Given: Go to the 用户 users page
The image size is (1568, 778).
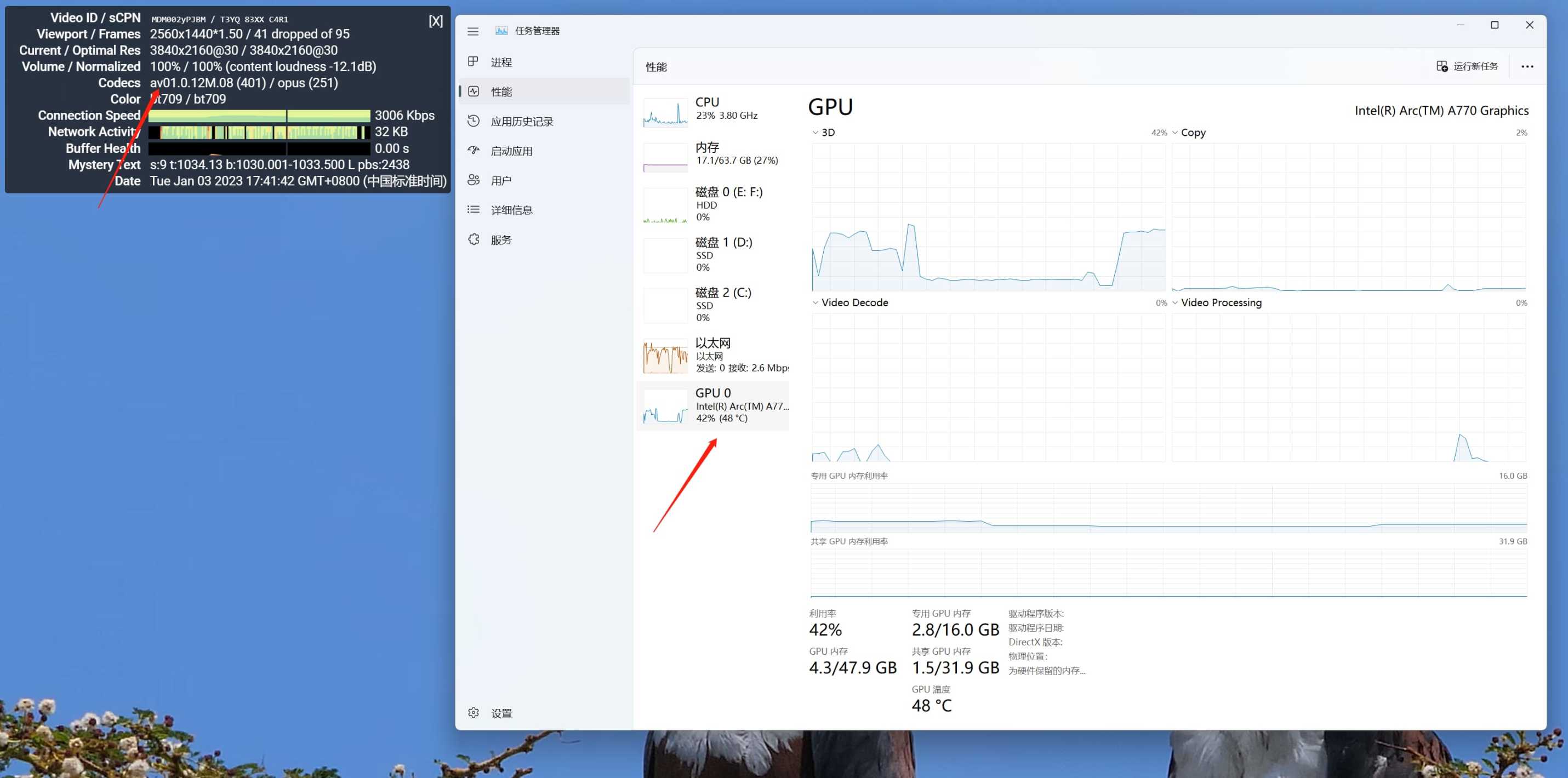Looking at the screenshot, I should (500, 180).
